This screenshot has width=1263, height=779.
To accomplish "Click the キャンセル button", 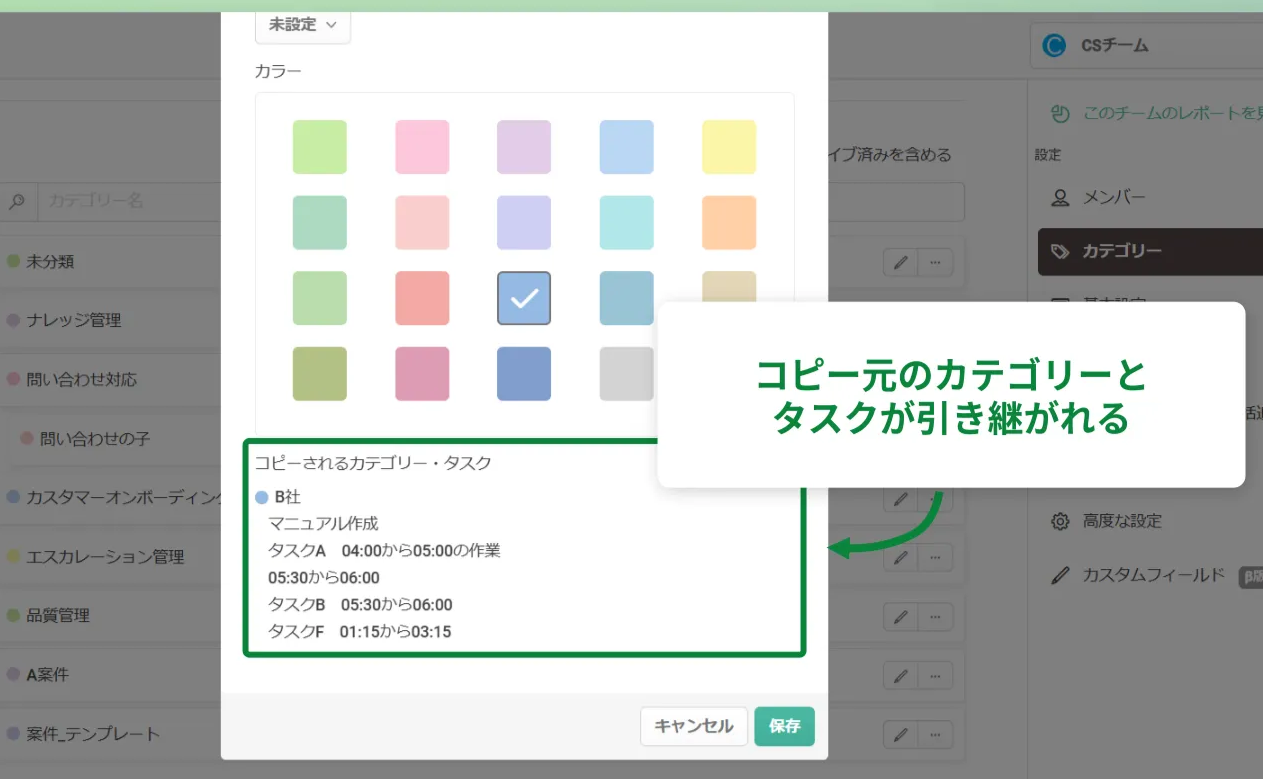I will (x=693, y=727).
